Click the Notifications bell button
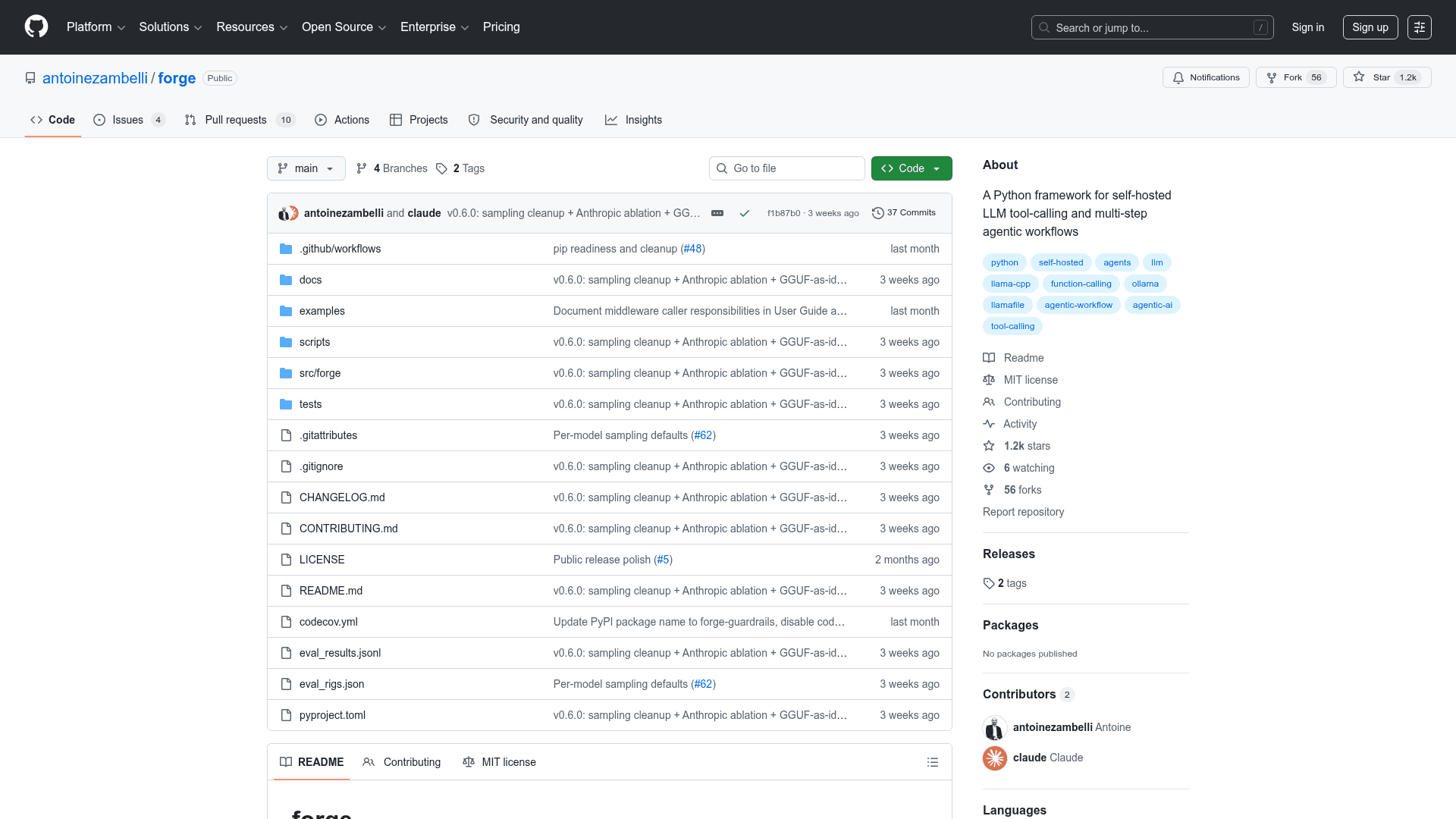The image size is (1456, 819). click(x=1206, y=77)
